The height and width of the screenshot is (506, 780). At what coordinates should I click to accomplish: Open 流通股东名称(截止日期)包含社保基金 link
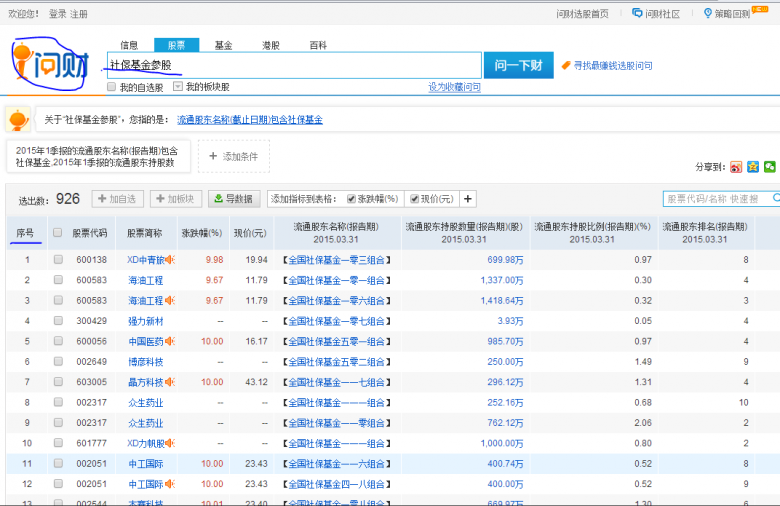(x=250, y=120)
